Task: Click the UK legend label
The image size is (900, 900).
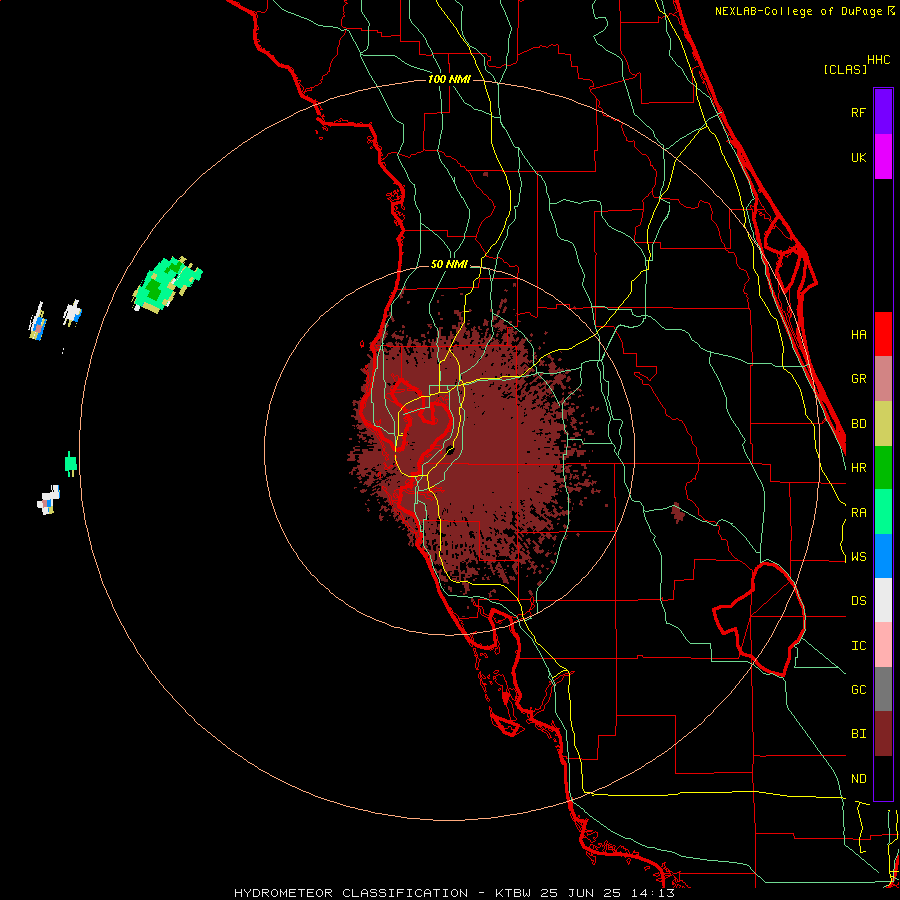Action: [x=858, y=157]
